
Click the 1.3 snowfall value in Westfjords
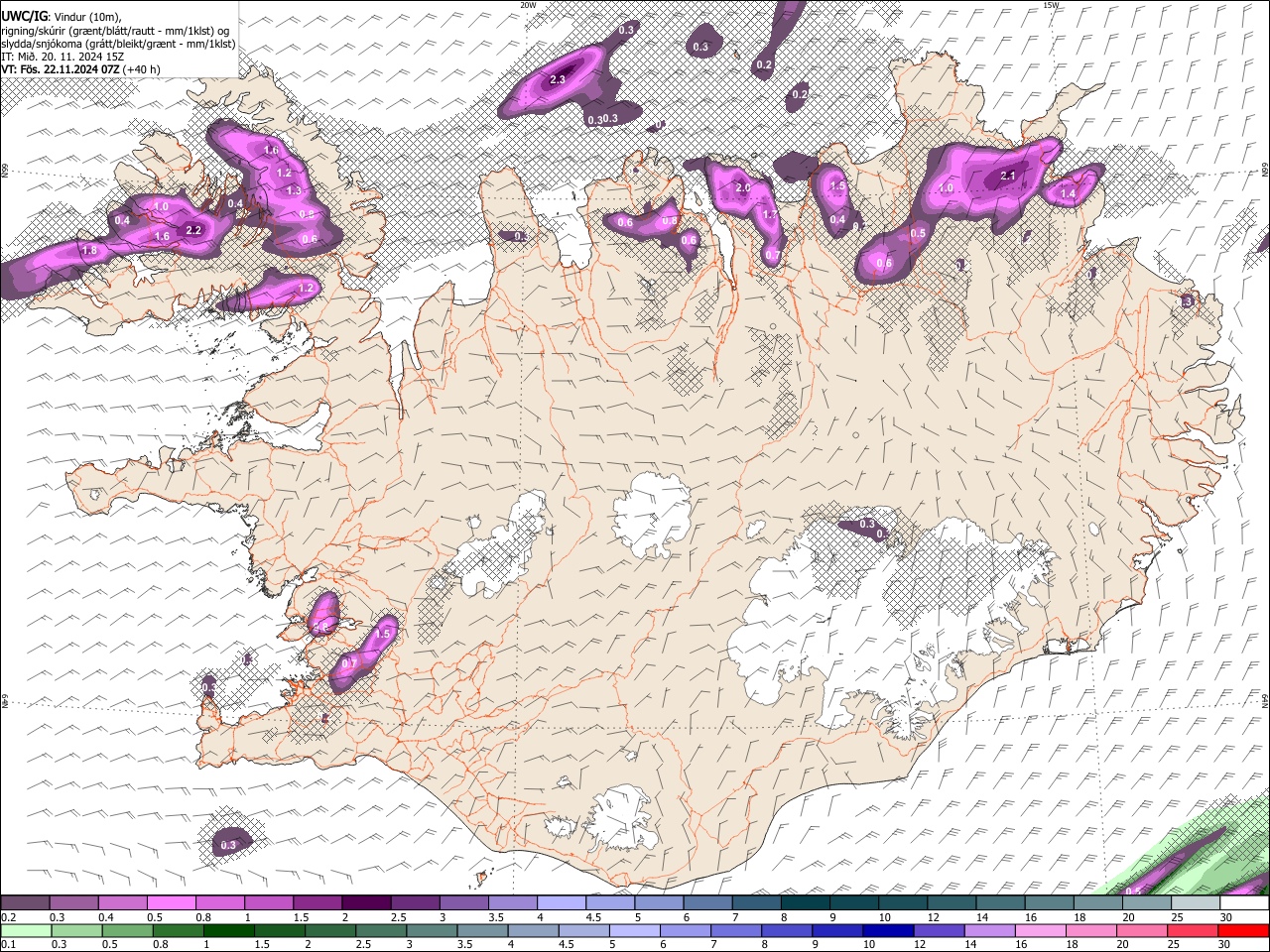point(294,190)
